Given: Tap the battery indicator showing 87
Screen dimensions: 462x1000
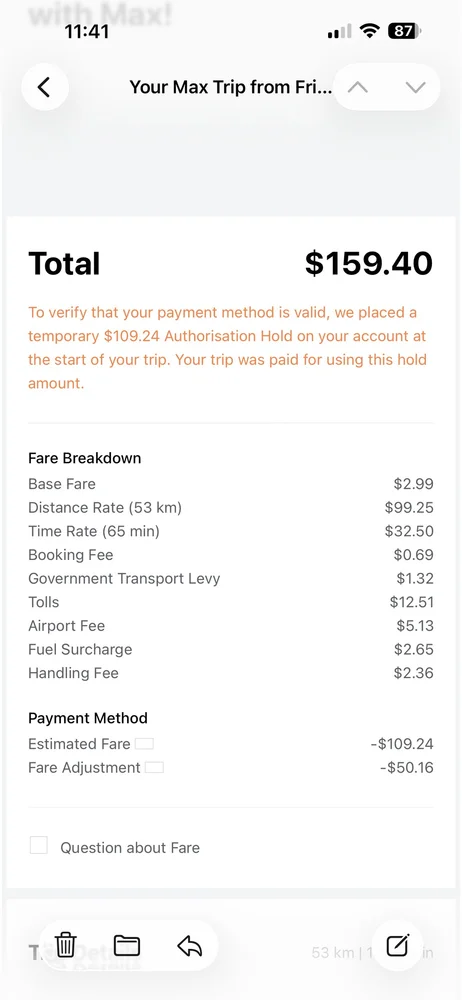Looking at the screenshot, I should click(x=404, y=31).
